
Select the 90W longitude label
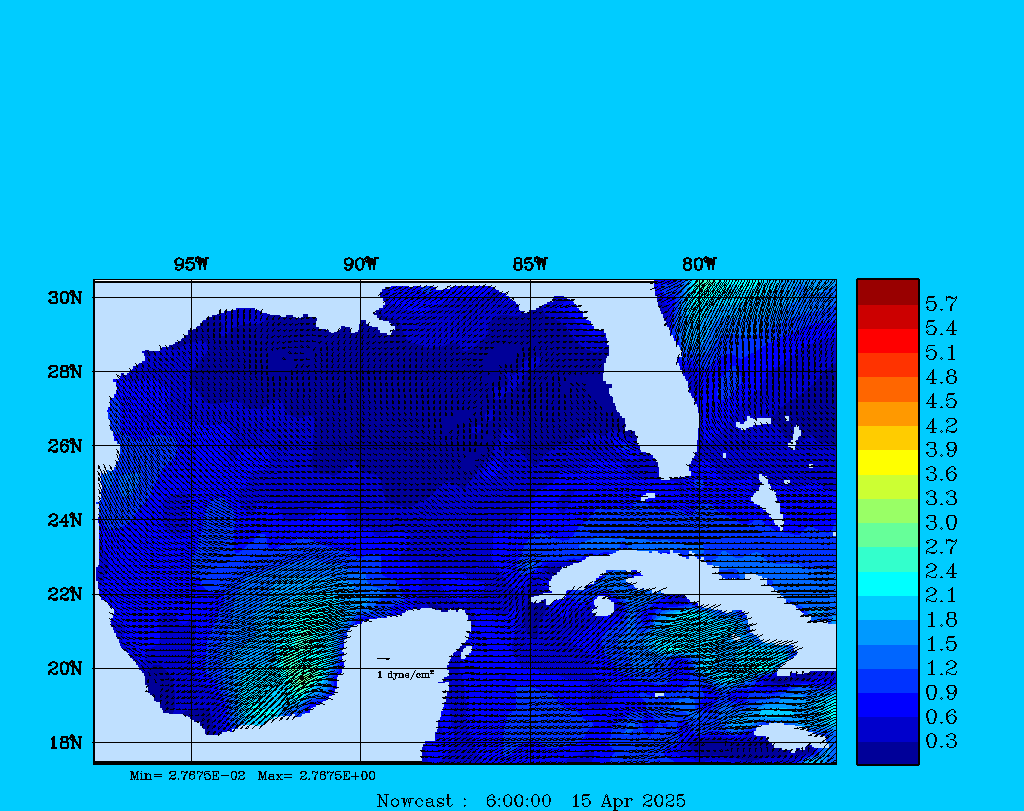[x=360, y=265]
